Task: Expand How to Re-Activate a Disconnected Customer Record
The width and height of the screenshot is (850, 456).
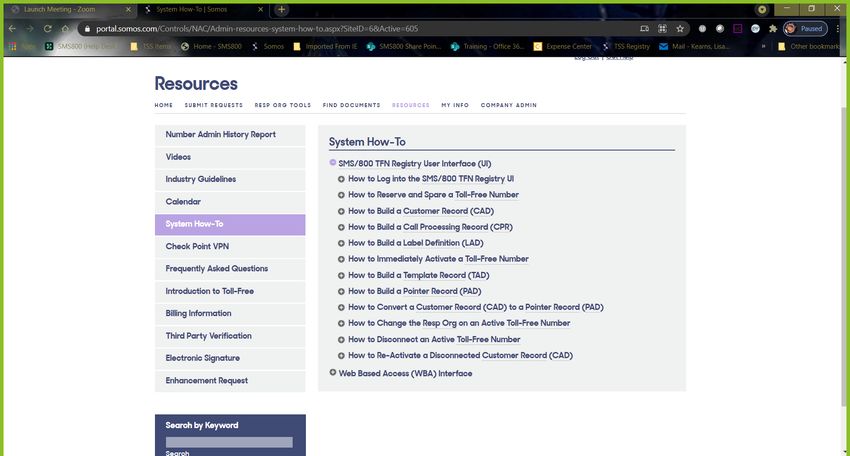Action: coord(341,356)
